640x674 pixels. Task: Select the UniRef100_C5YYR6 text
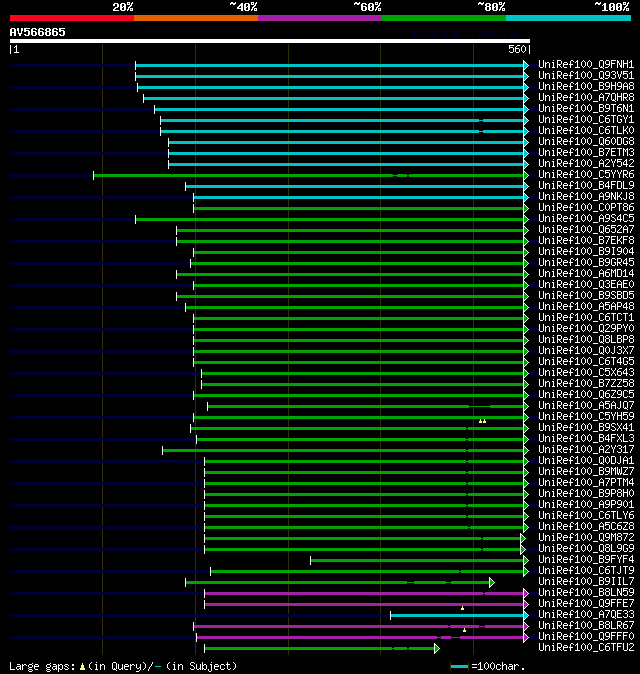coord(586,175)
